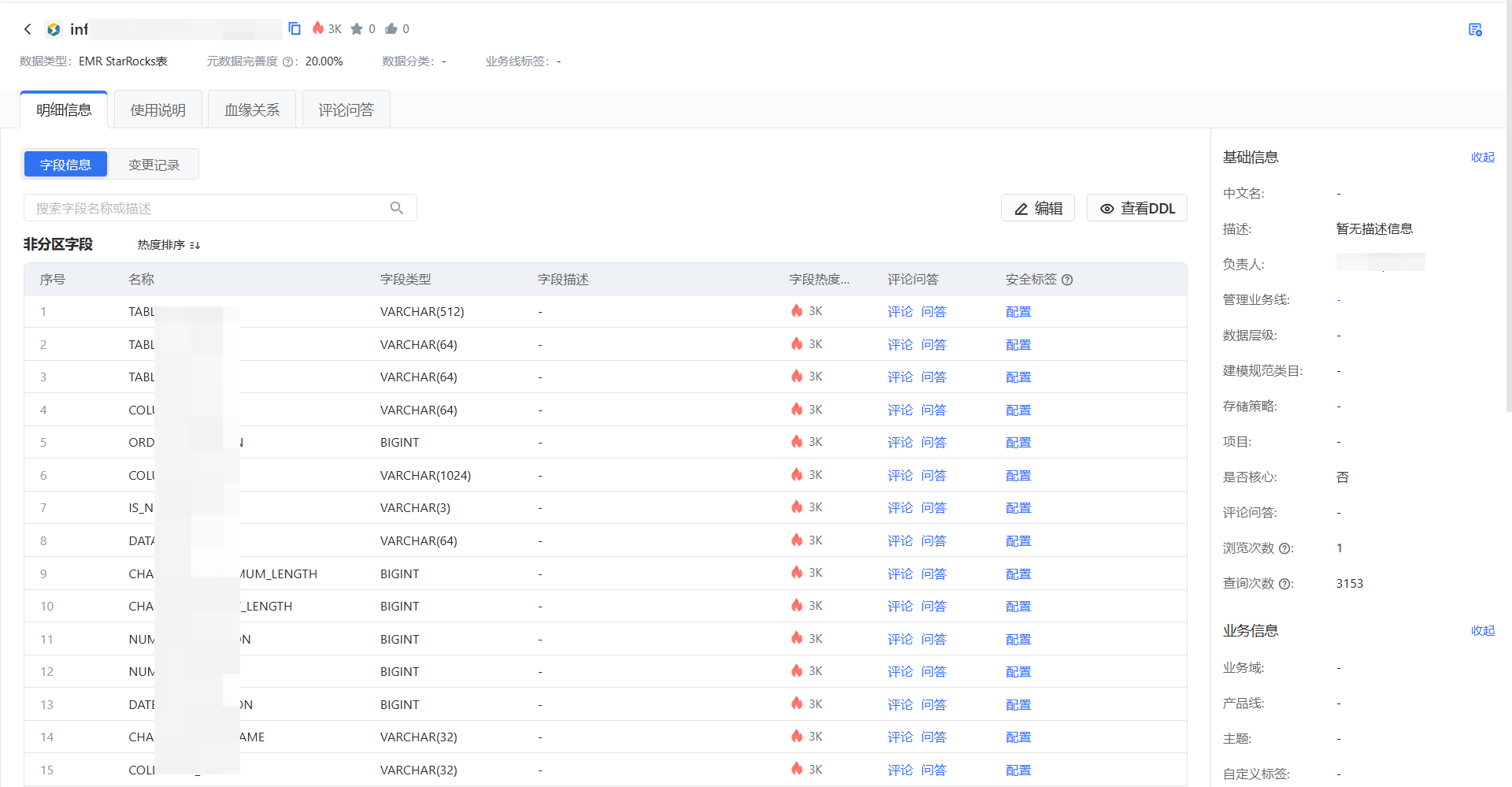Click the query count value 3153

pyautogui.click(x=1350, y=584)
